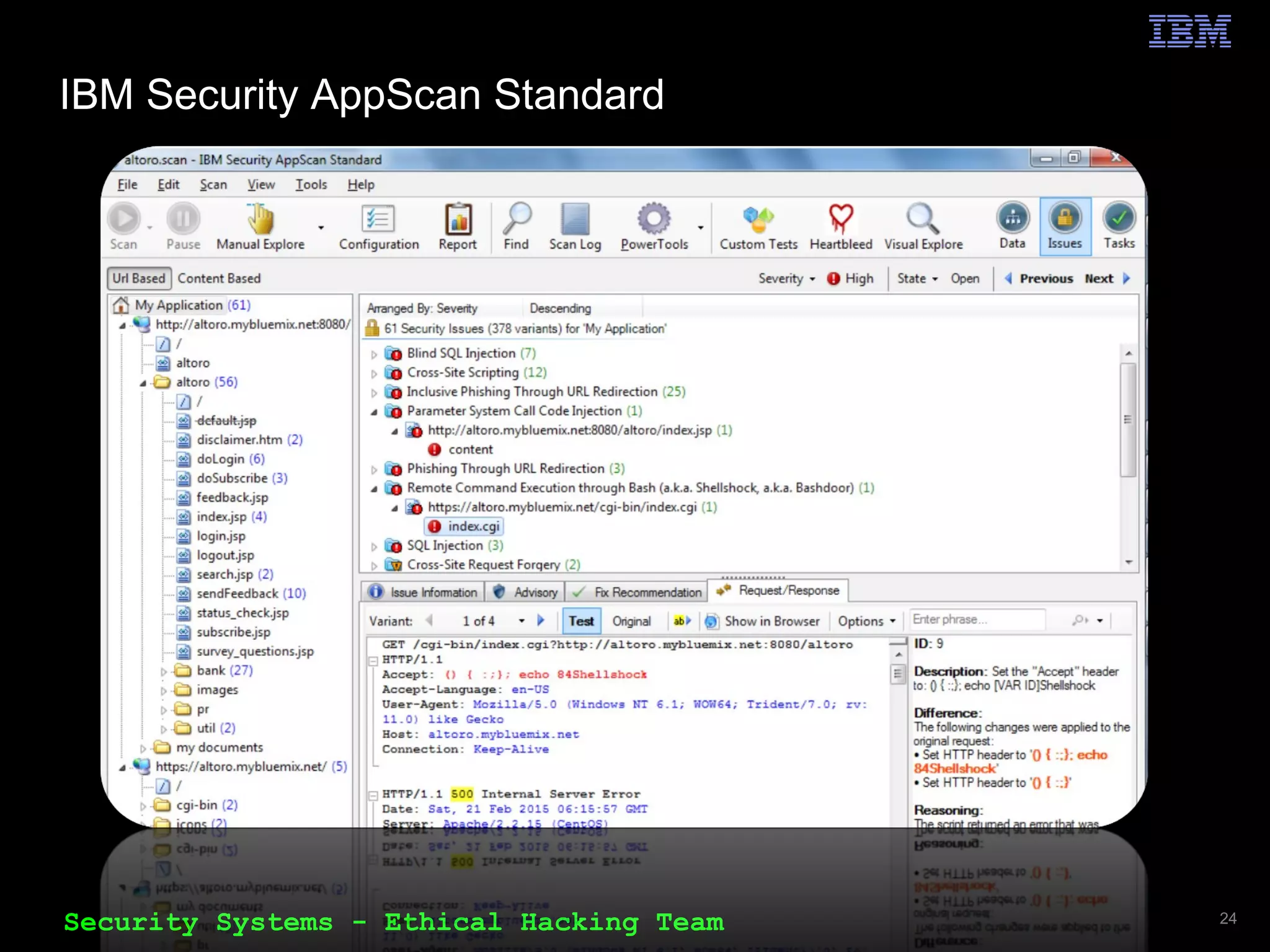
Task: Go to previous variant arrow
Action: [429, 620]
